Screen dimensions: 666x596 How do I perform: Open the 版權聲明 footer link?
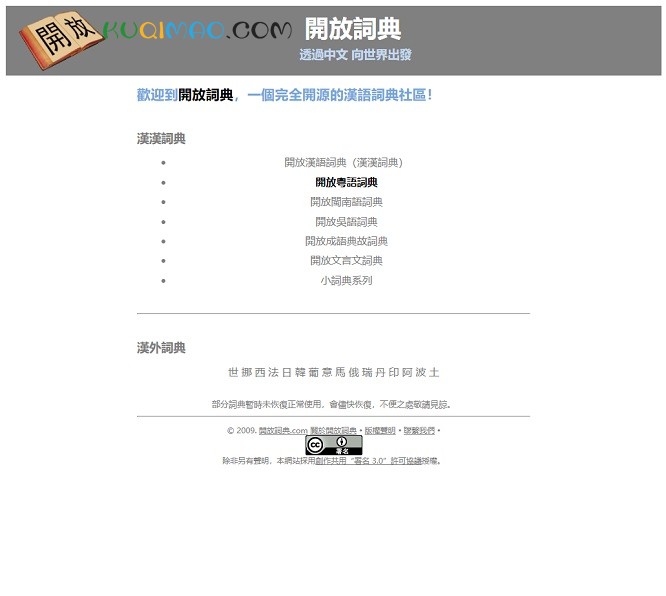(x=380, y=431)
